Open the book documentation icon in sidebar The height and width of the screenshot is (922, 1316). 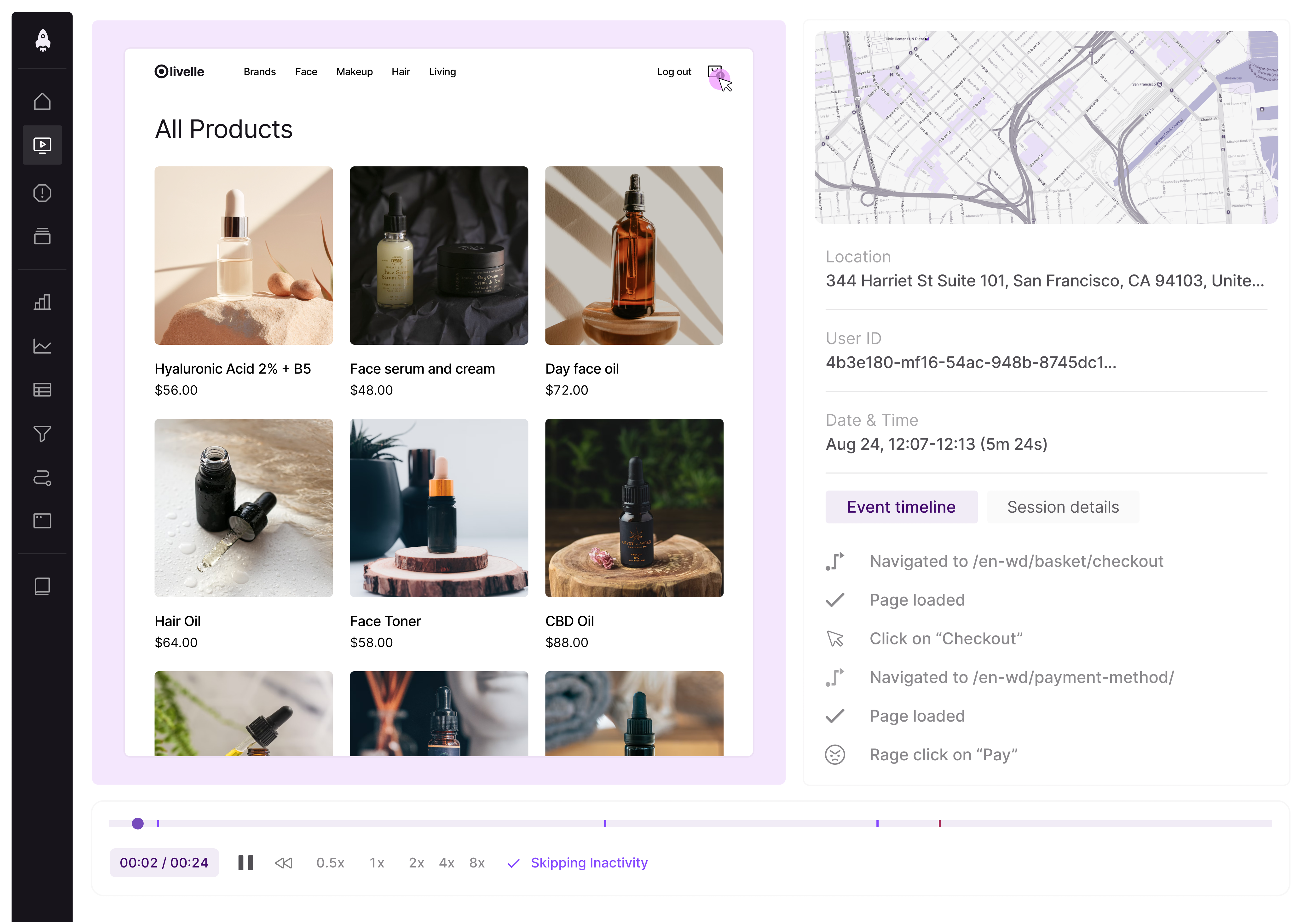point(42,586)
